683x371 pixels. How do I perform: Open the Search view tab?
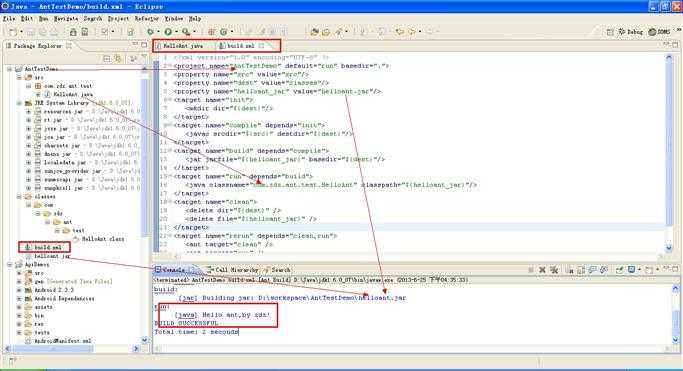(x=277, y=270)
